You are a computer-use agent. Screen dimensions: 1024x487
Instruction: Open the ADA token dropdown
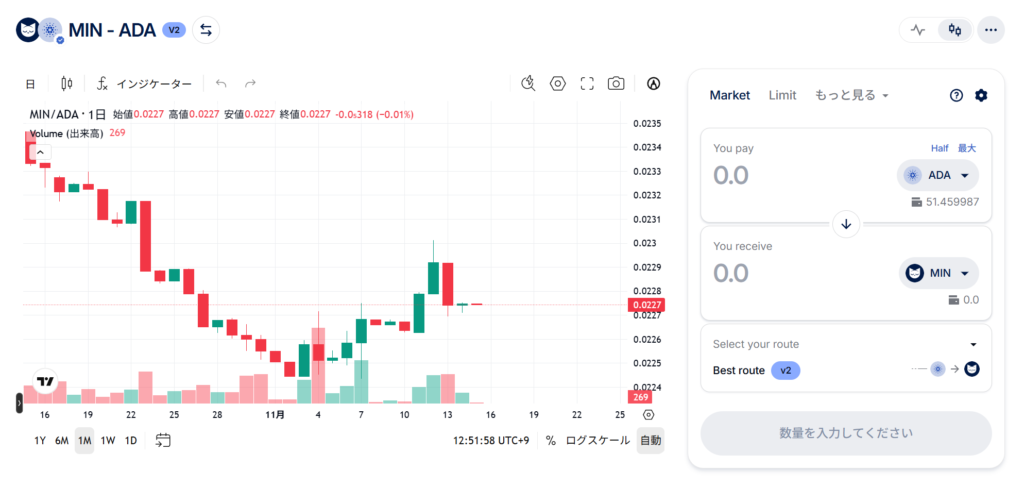pos(938,175)
